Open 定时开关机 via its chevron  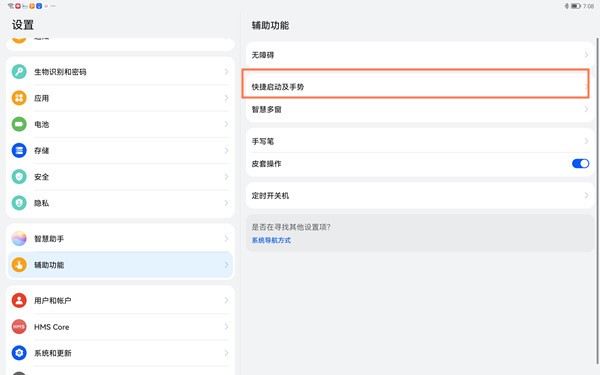[x=586, y=196]
